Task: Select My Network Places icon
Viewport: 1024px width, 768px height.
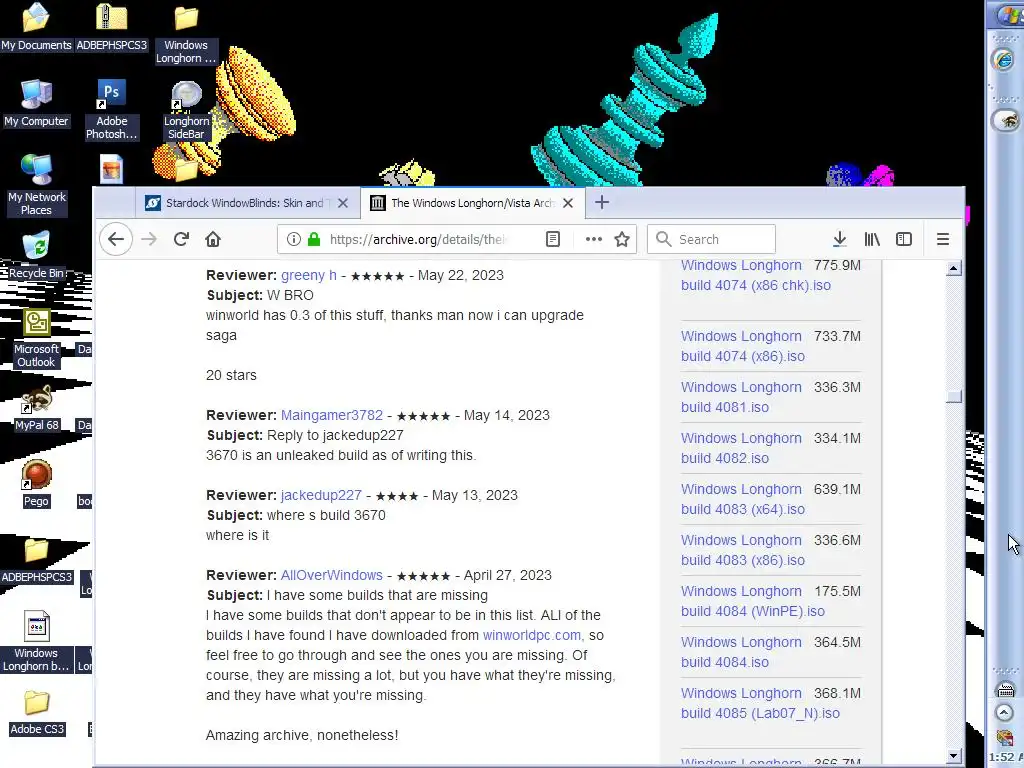Action: pos(36,185)
